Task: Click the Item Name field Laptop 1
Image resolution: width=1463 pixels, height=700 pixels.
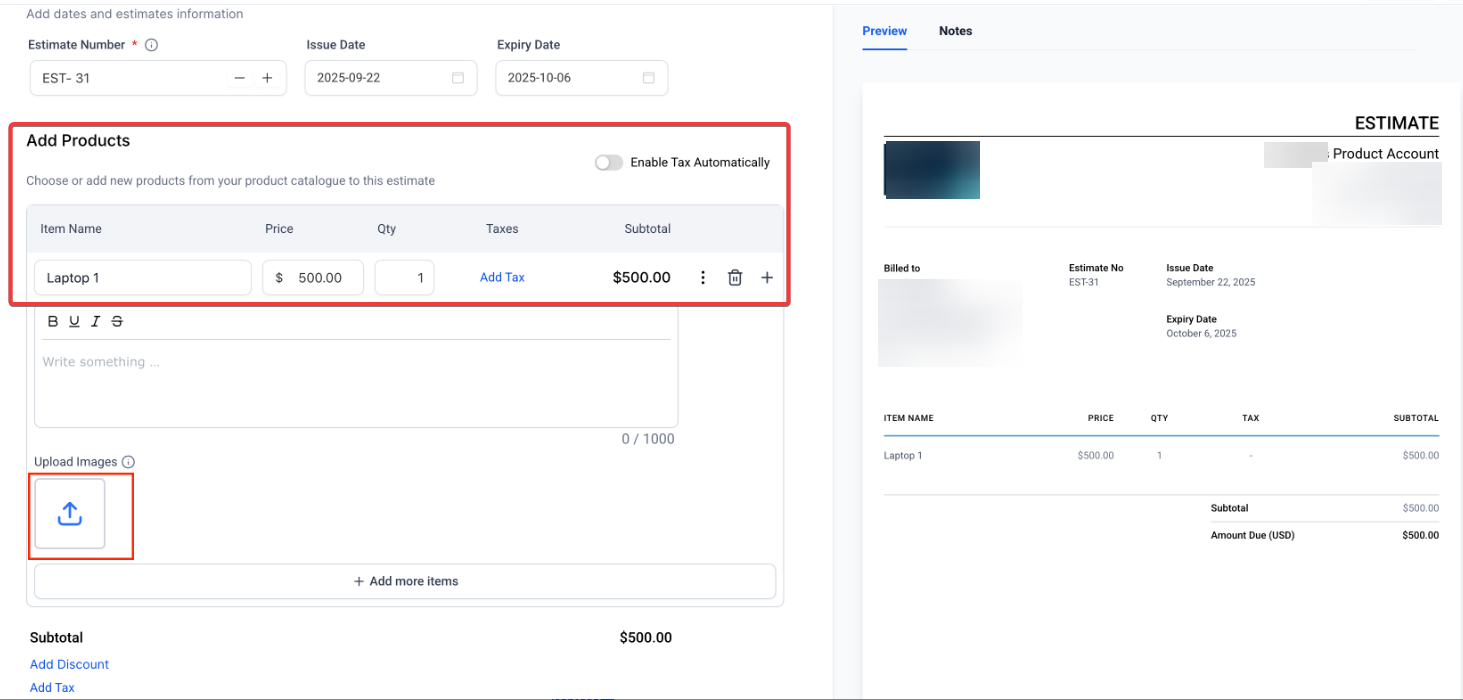Action: 142,278
